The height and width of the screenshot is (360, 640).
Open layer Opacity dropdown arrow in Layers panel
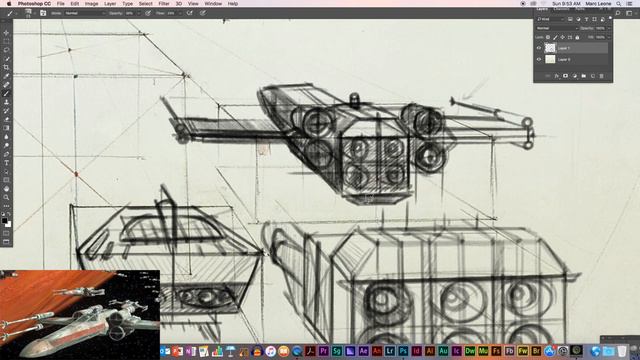[609, 28]
